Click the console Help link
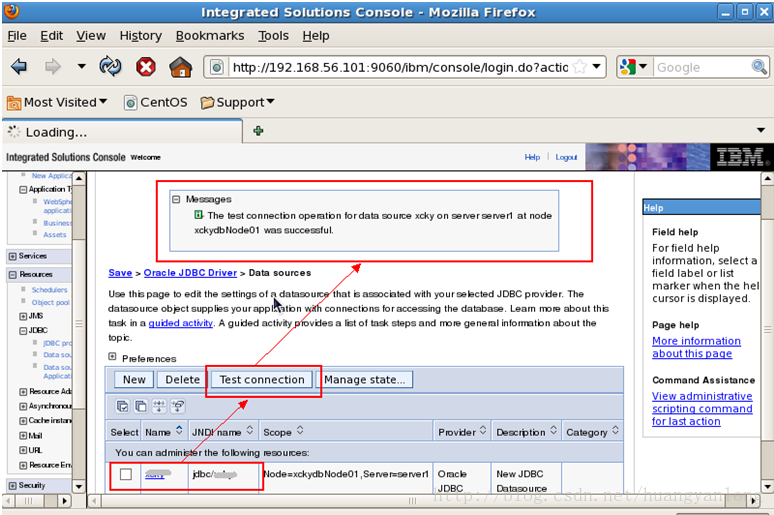 [532, 157]
